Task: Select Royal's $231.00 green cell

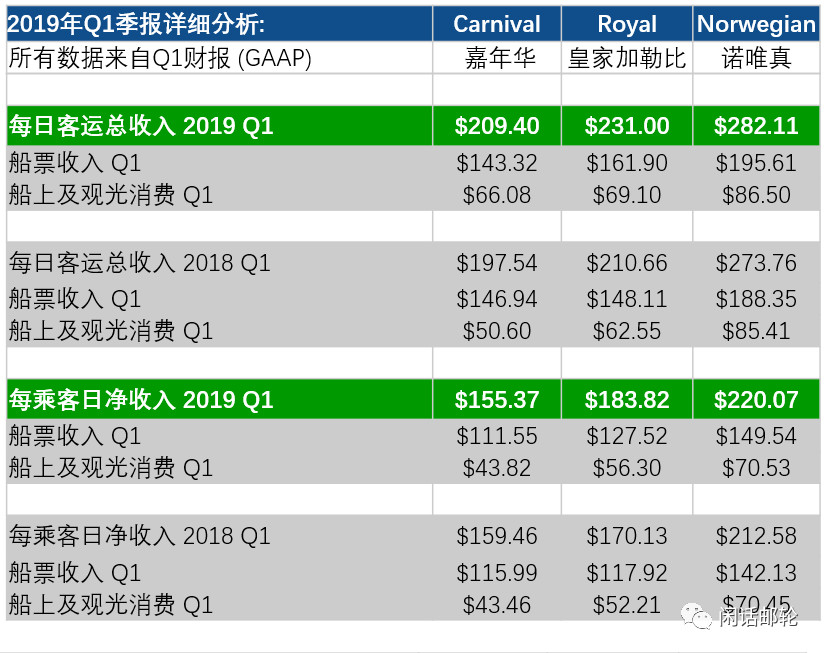Action: click(627, 126)
